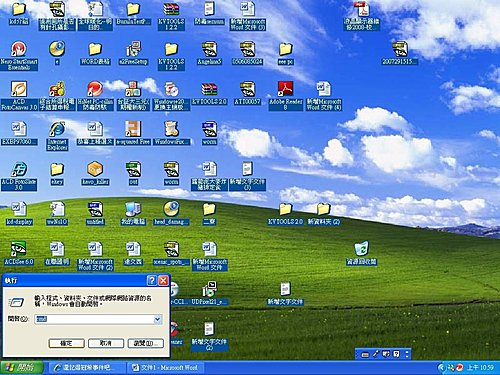The height and width of the screenshot is (375, 500).
Task: Click the help icon on language bar
Action: tap(396, 354)
